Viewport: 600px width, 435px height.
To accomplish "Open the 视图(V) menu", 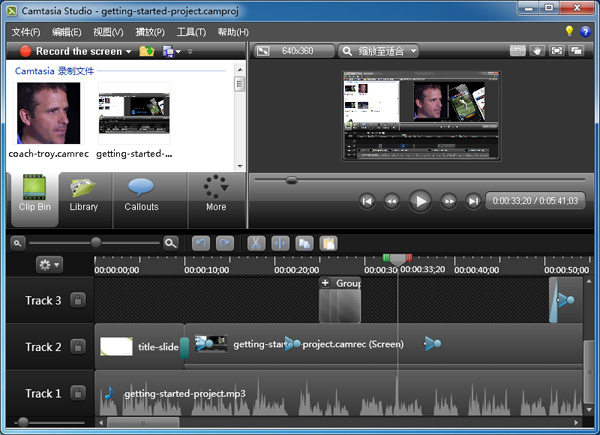I will [x=108, y=32].
